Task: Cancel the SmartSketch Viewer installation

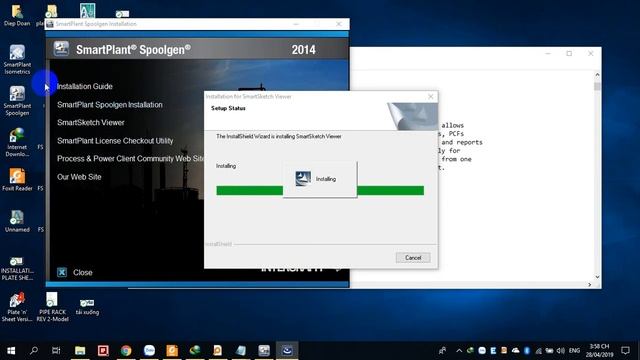Action: (413, 258)
